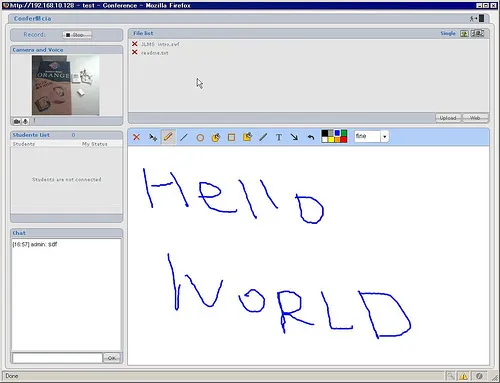Select the T text tool

[x=279, y=137]
